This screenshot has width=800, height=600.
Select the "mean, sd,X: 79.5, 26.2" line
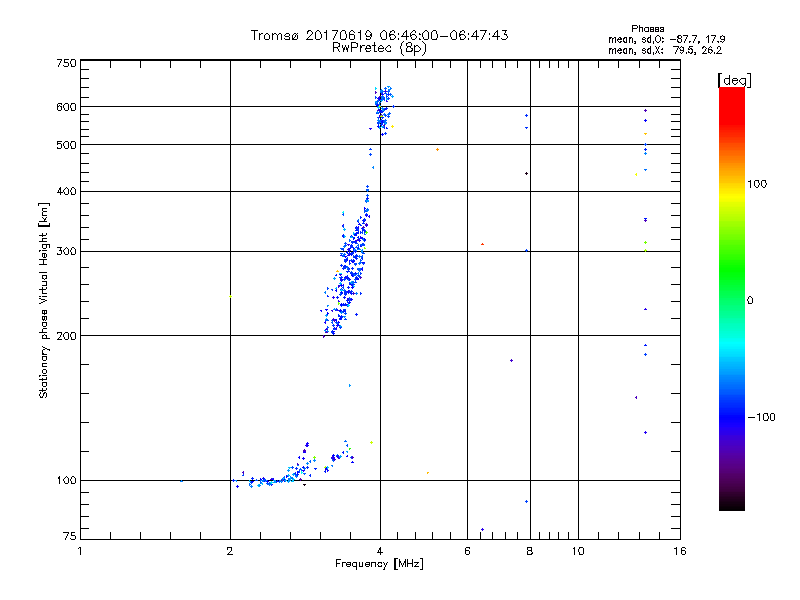click(665, 50)
